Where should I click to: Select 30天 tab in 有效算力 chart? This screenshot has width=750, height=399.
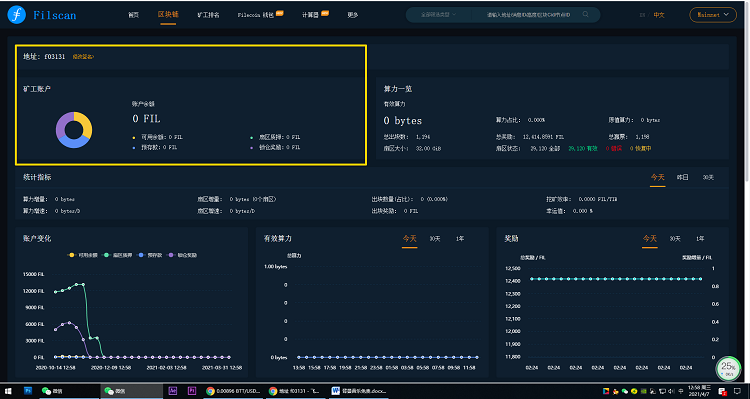point(435,239)
